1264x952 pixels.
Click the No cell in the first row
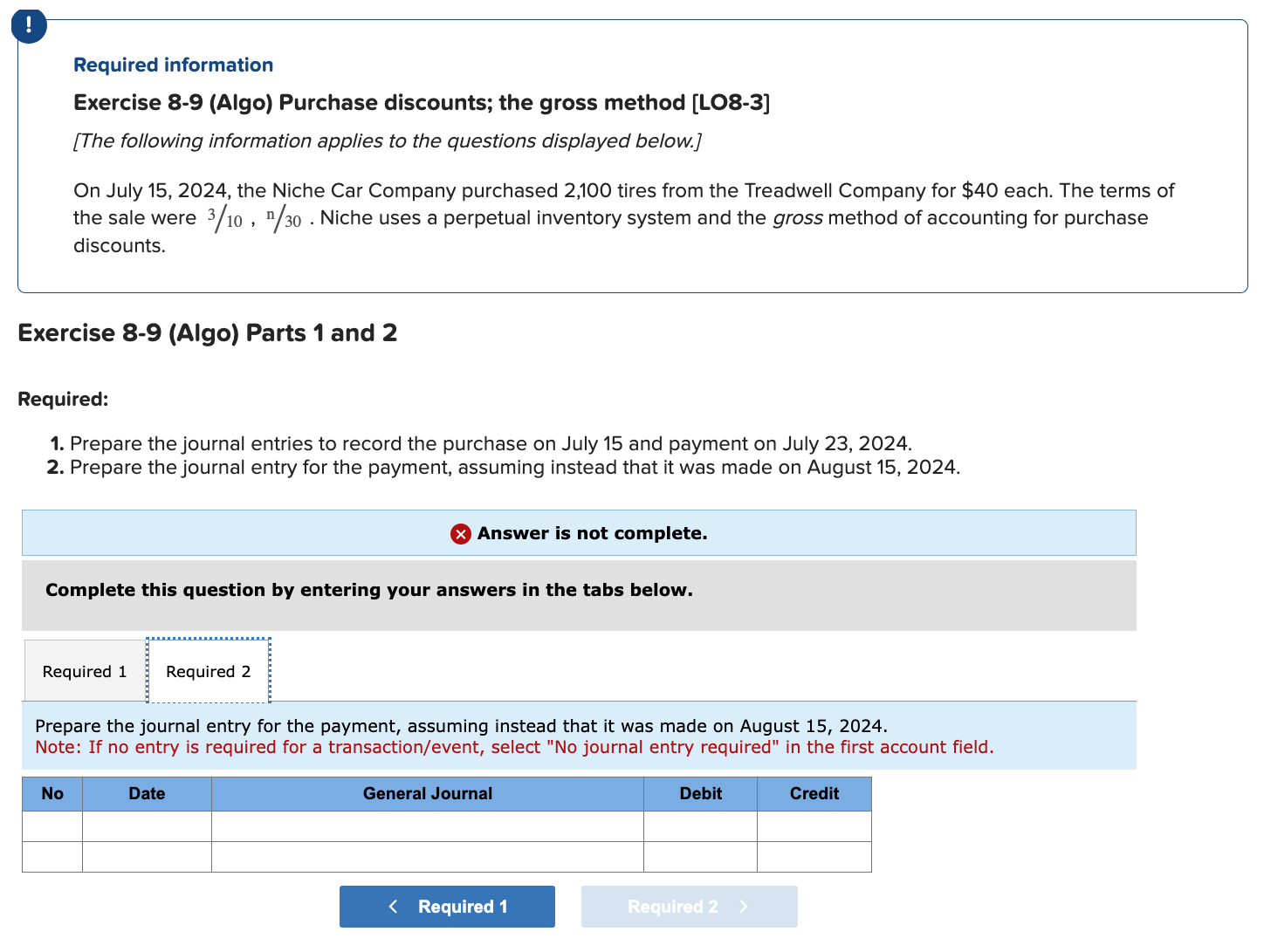coord(52,825)
